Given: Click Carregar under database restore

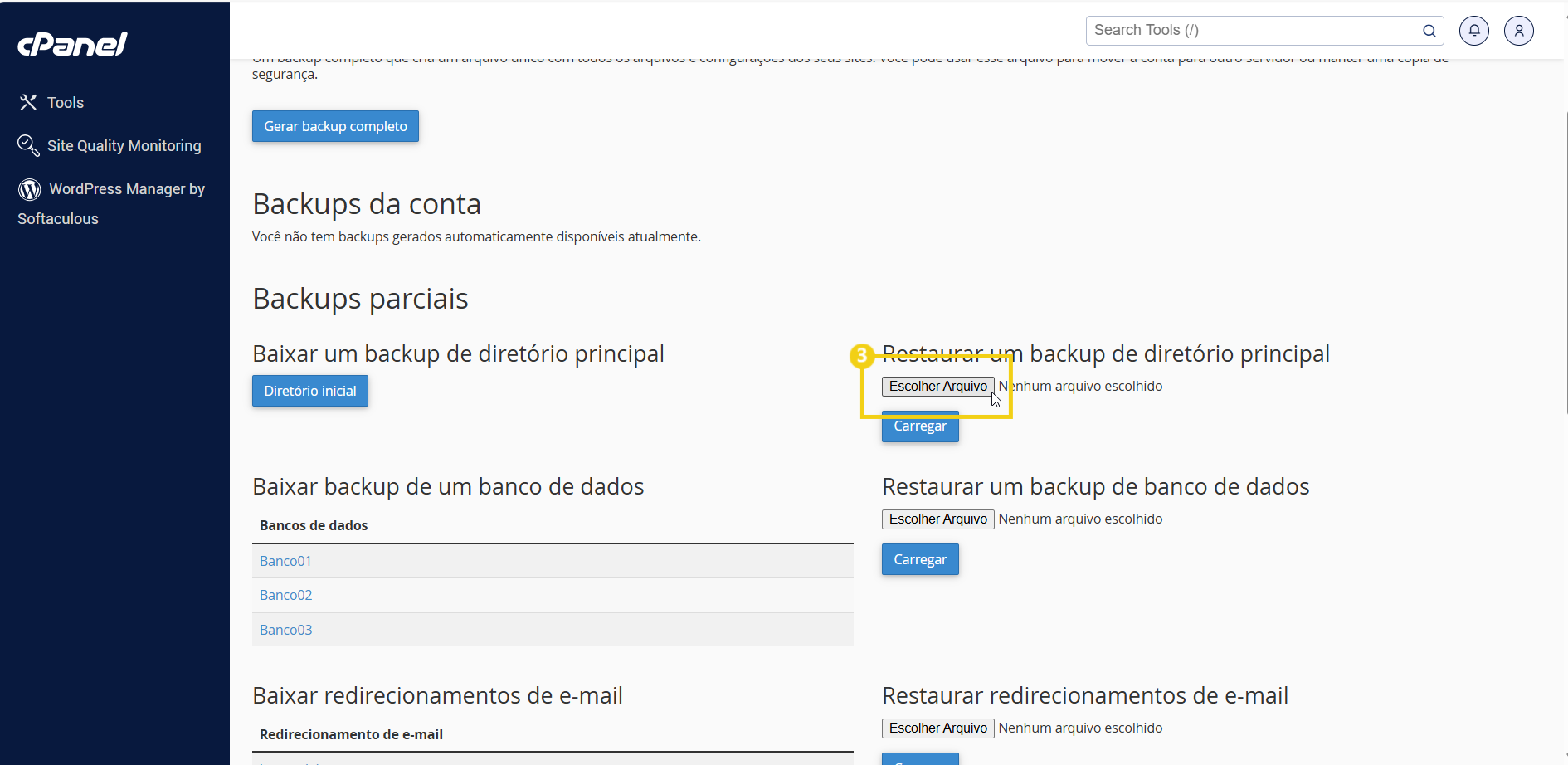Looking at the screenshot, I should [x=920, y=559].
